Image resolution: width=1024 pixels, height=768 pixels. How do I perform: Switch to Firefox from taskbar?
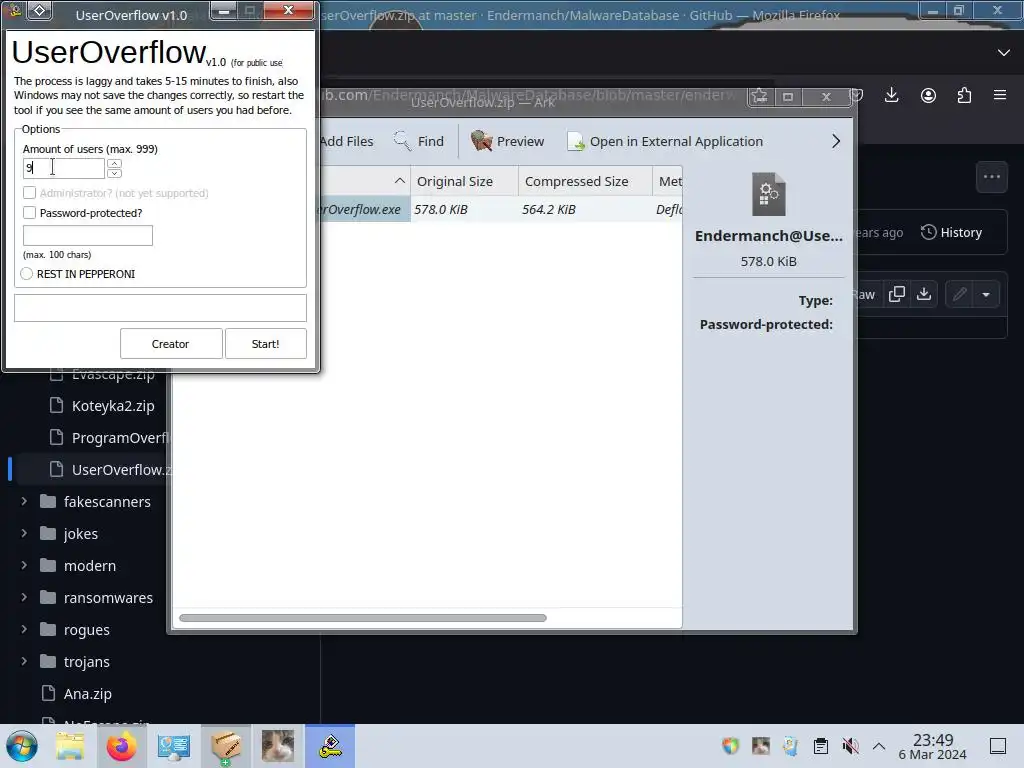(121, 746)
